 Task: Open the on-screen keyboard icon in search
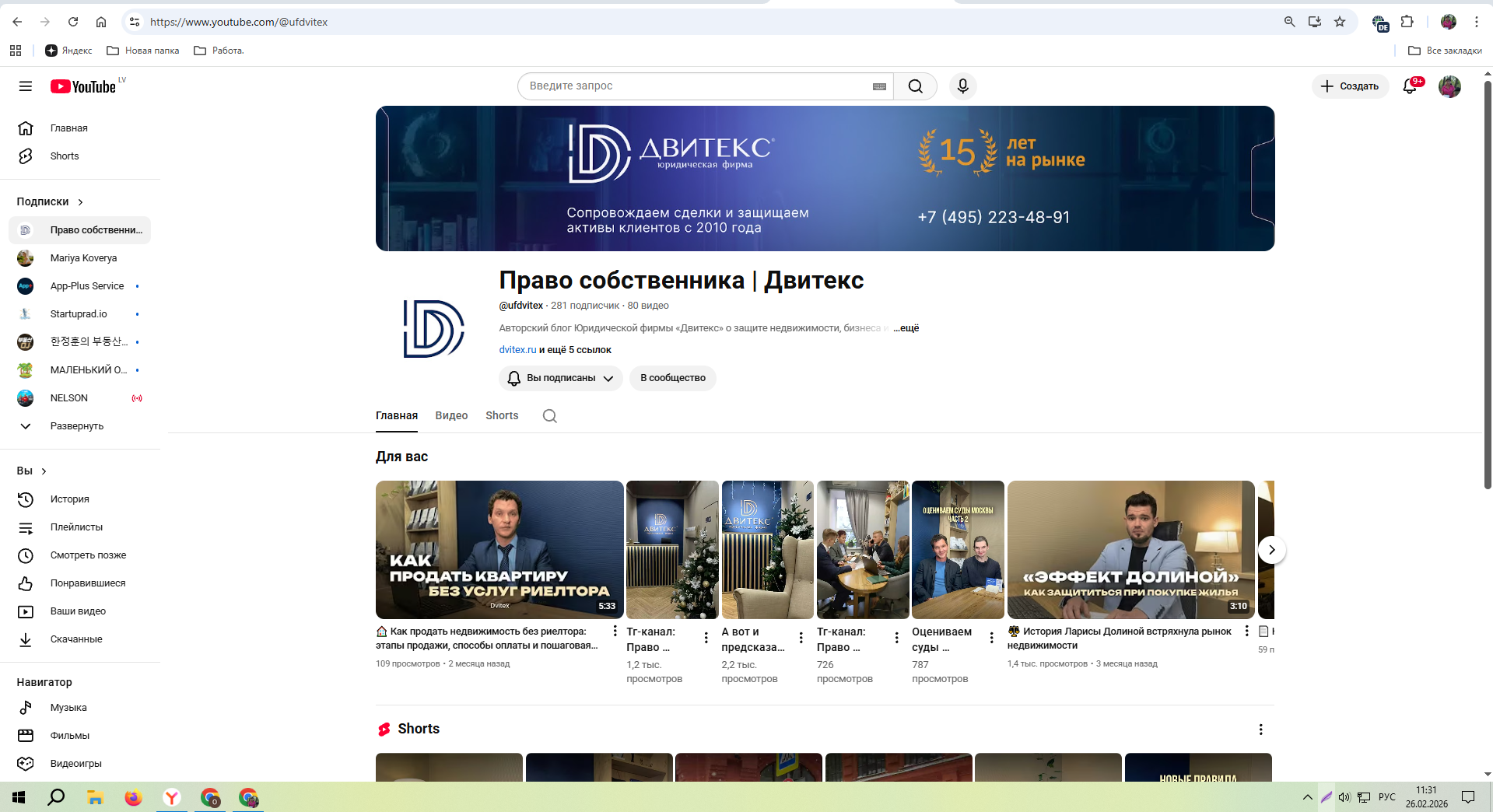[879, 86]
